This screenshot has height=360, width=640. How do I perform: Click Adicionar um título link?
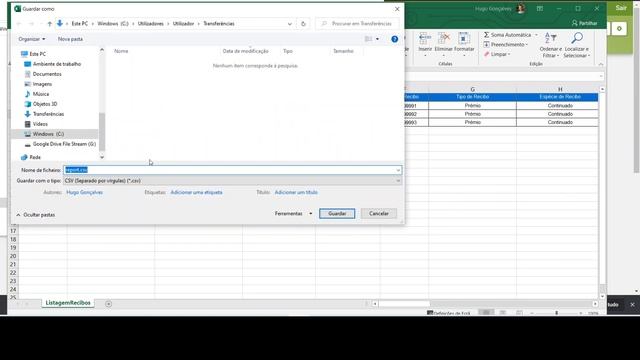tap(296, 192)
